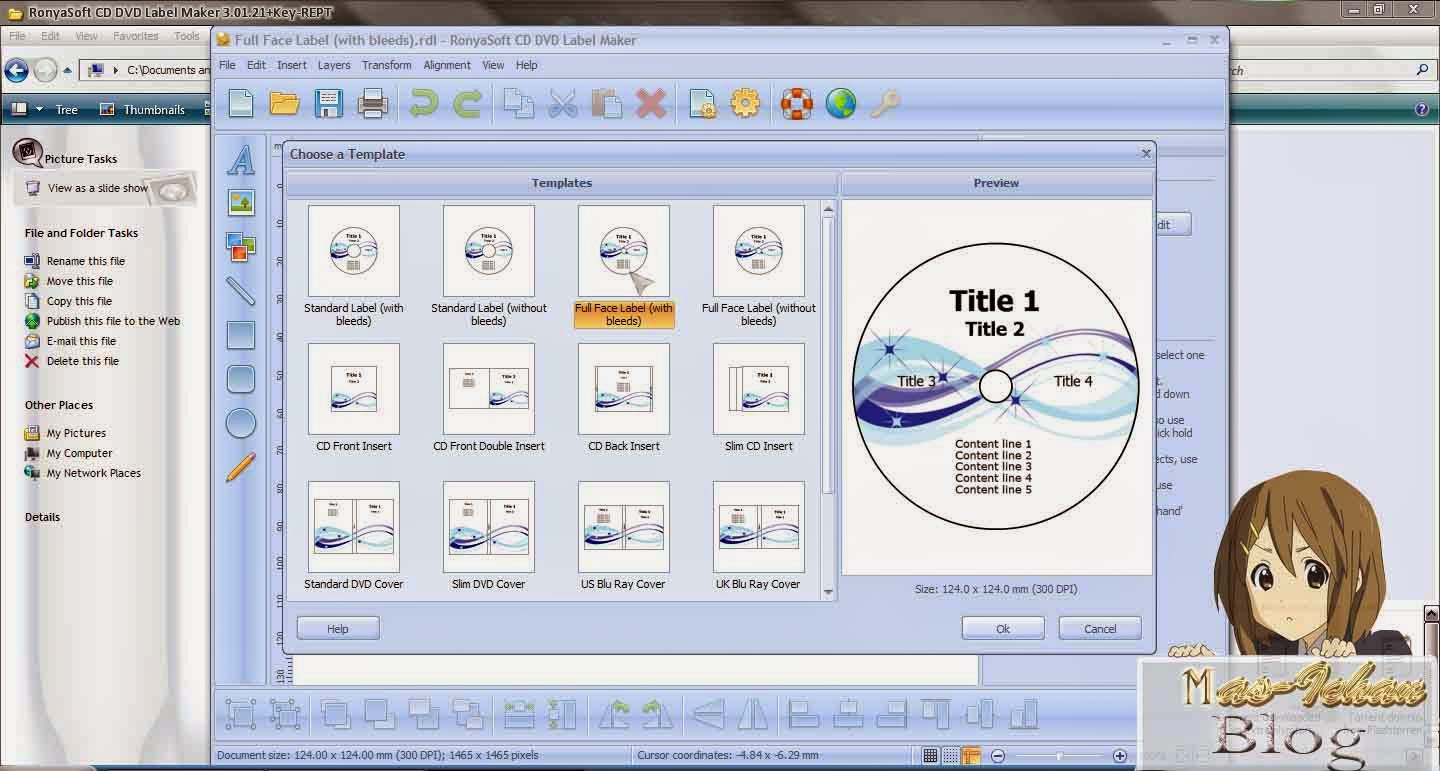This screenshot has width=1440, height=771.
Task: Click the globe website icon
Action: [x=841, y=103]
